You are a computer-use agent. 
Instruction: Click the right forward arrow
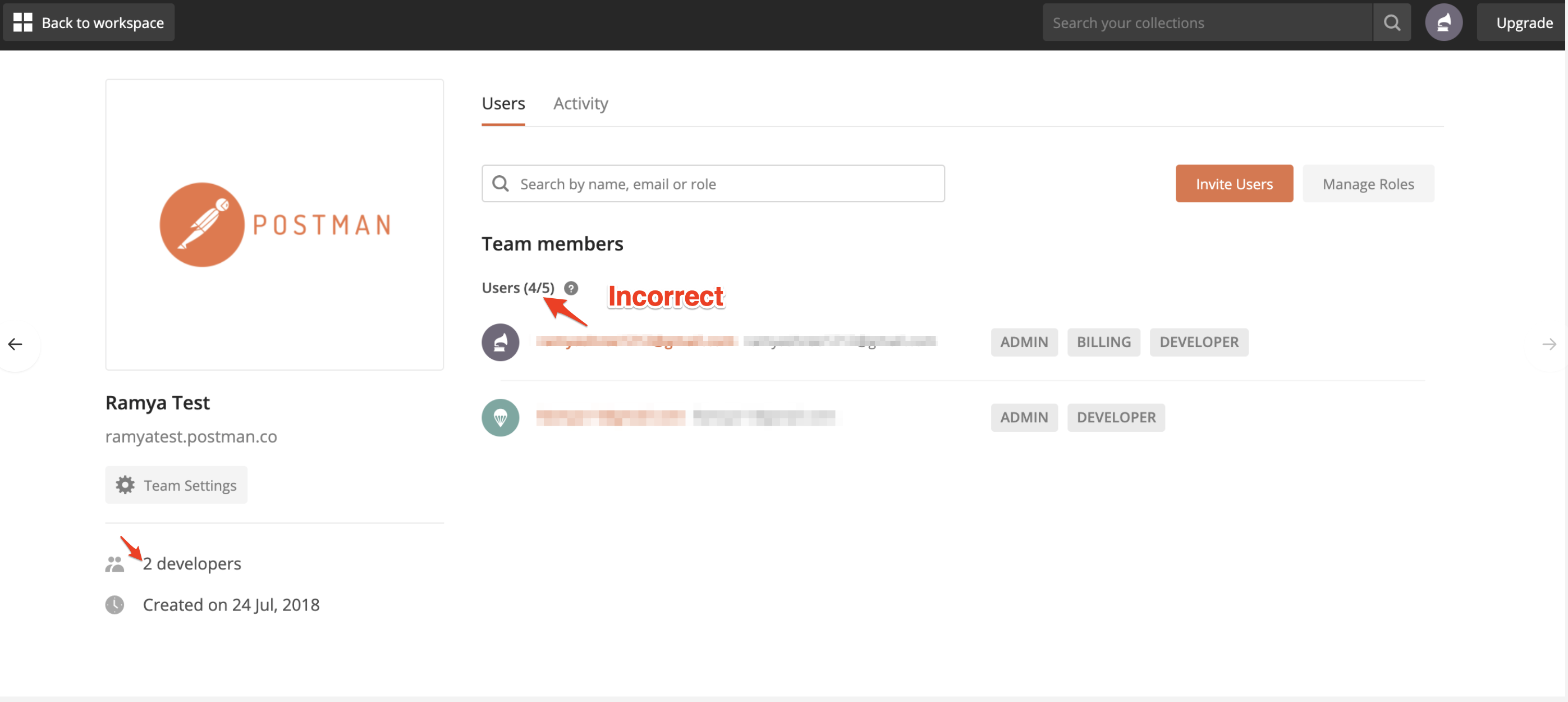pyautogui.click(x=1549, y=344)
